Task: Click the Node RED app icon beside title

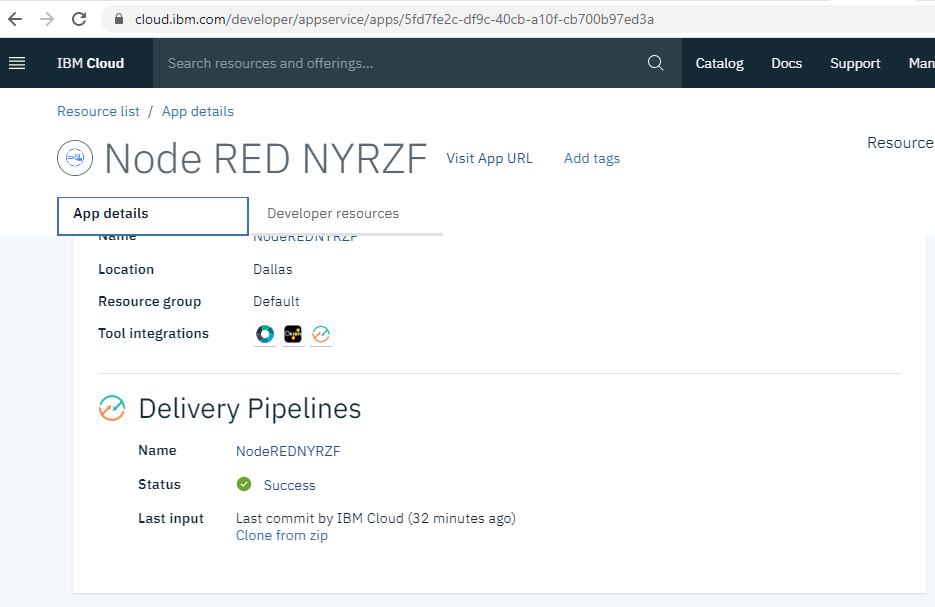Action: [75, 158]
